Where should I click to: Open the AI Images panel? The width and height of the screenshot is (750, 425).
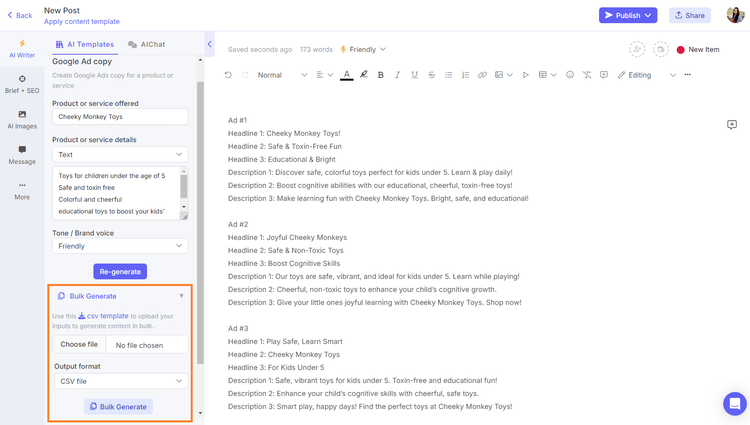(x=22, y=120)
